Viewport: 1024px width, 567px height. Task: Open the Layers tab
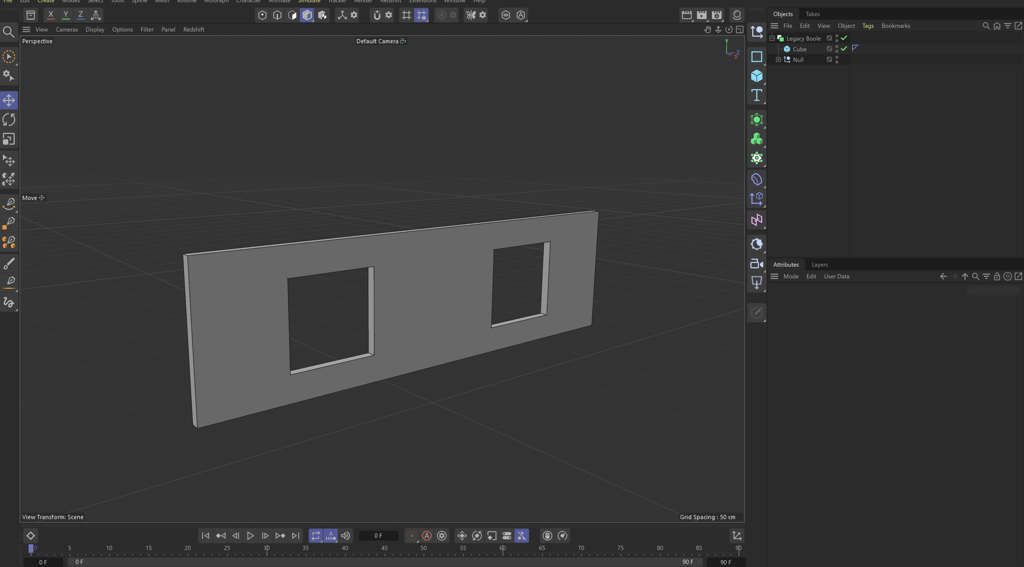819,265
